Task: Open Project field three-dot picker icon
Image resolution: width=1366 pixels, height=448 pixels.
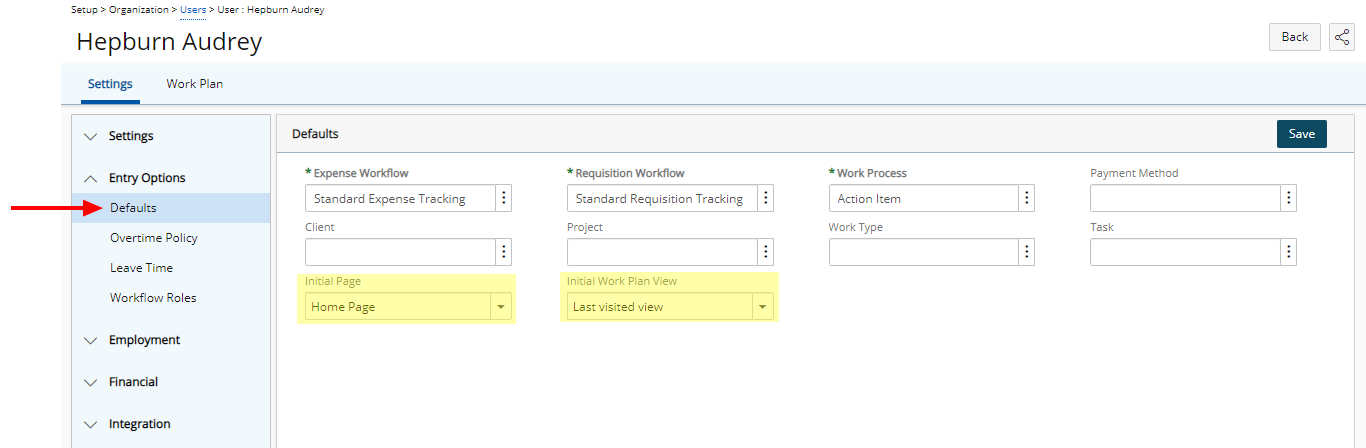Action: (766, 252)
